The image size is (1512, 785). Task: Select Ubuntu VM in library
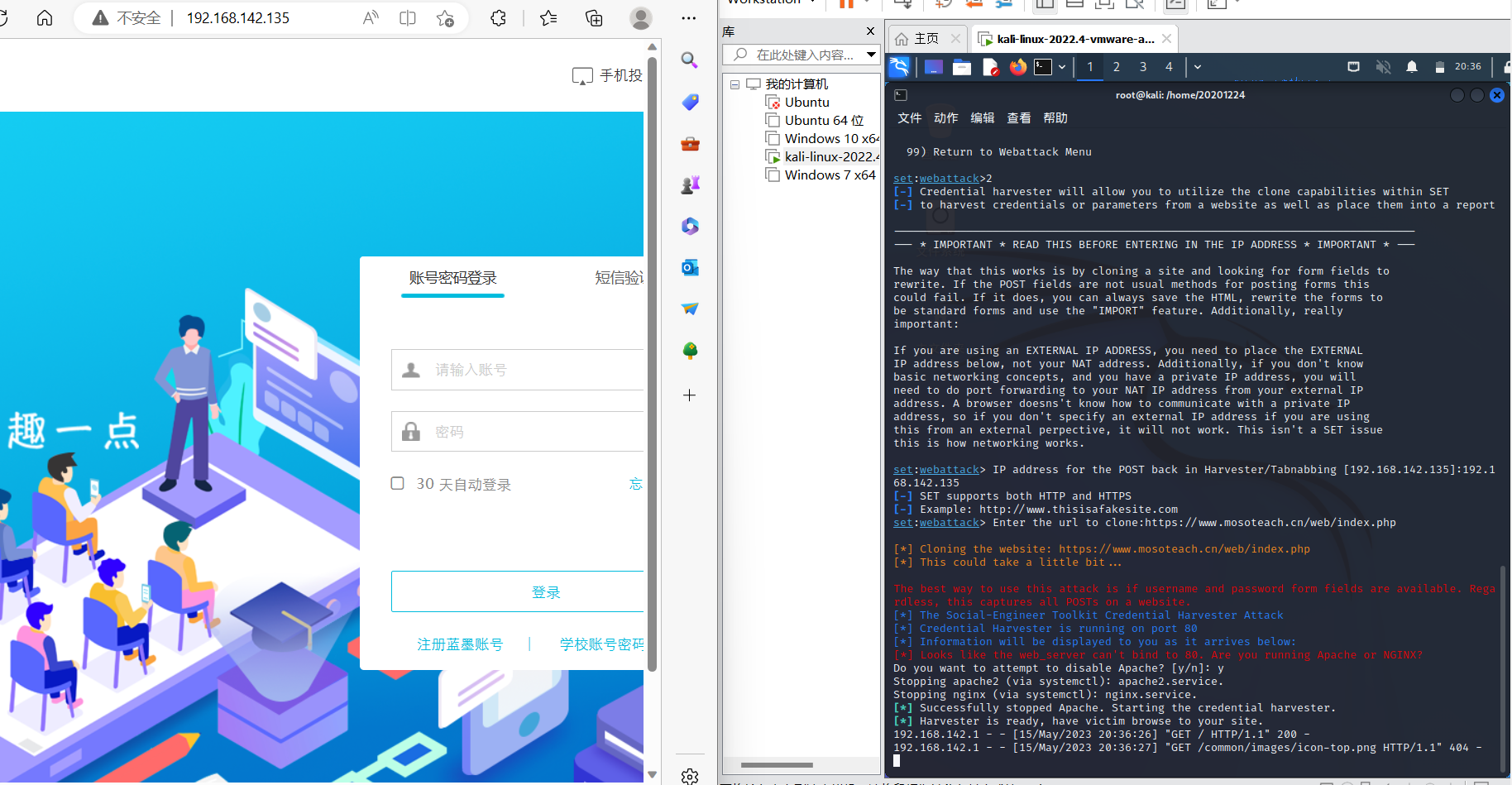(806, 103)
